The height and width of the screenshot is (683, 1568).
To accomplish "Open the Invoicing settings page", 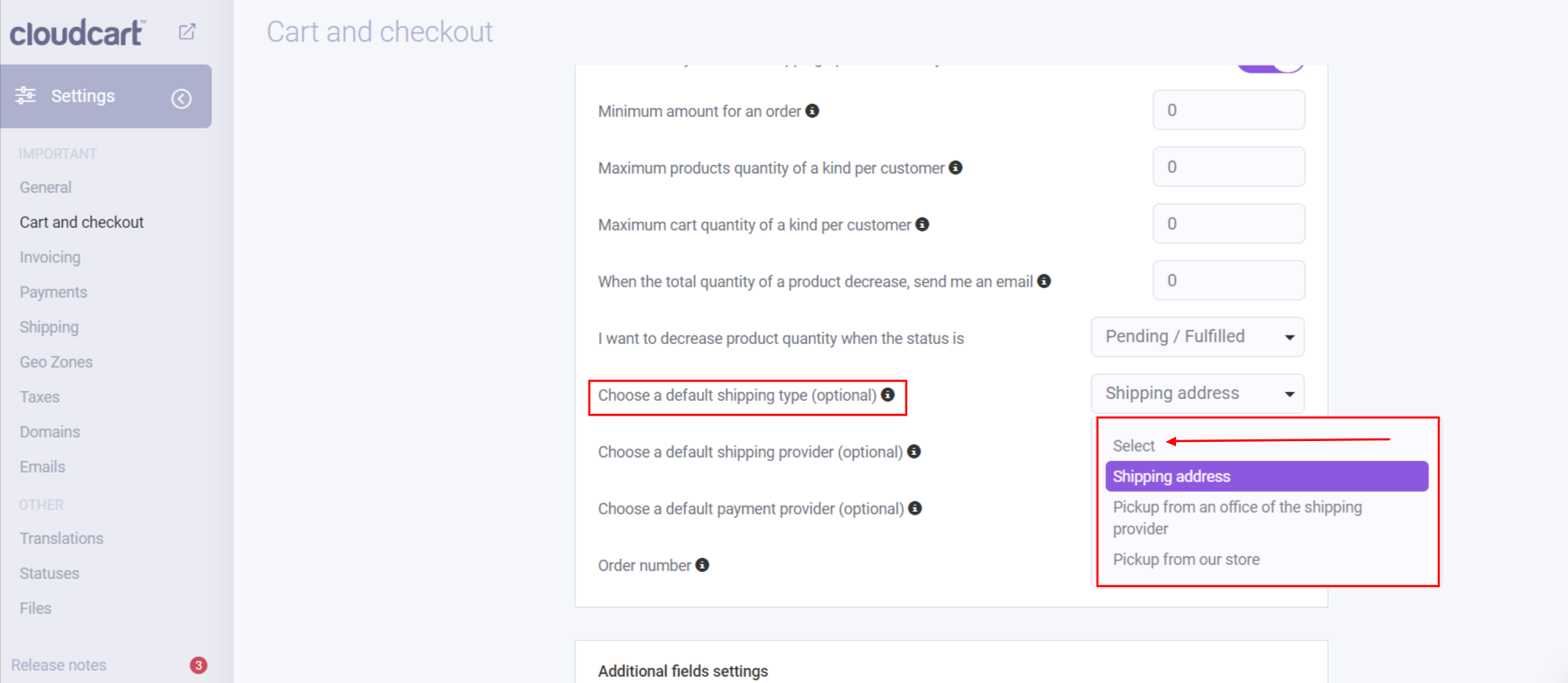I will pos(50,257).
